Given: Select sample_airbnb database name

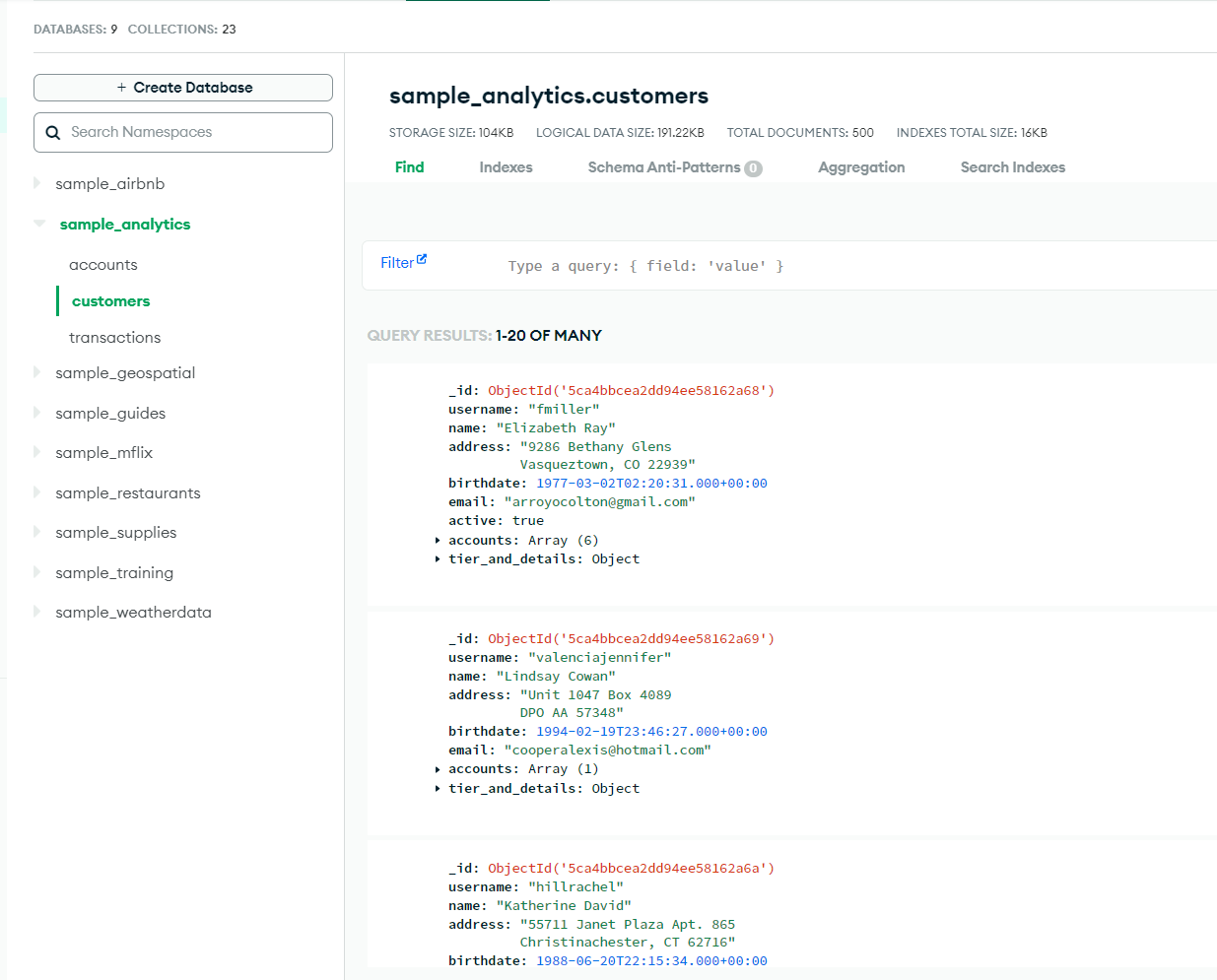Looking at the screenshot, I should pos(110,183).
